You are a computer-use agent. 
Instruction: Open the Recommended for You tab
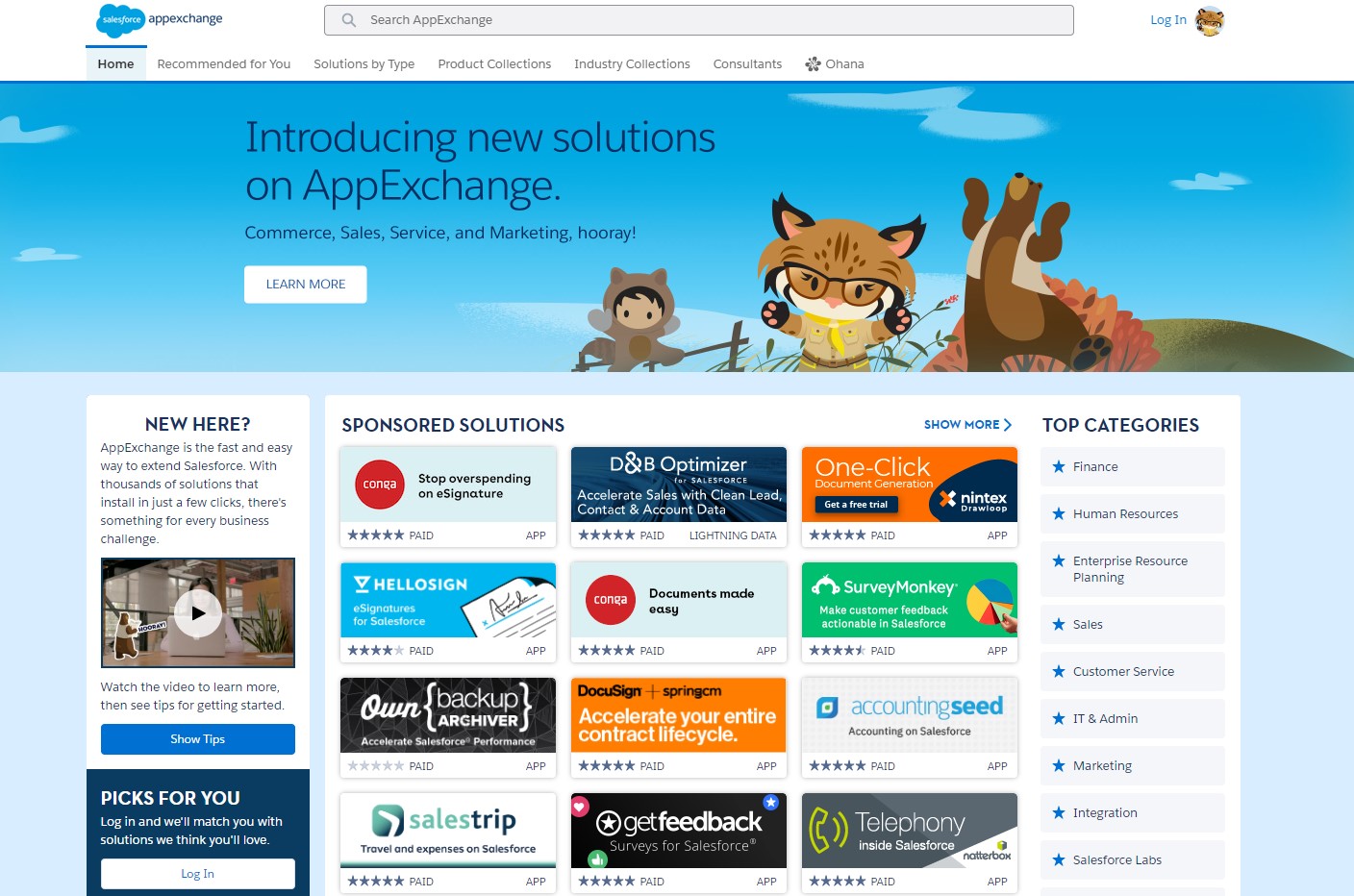point(224,64)
